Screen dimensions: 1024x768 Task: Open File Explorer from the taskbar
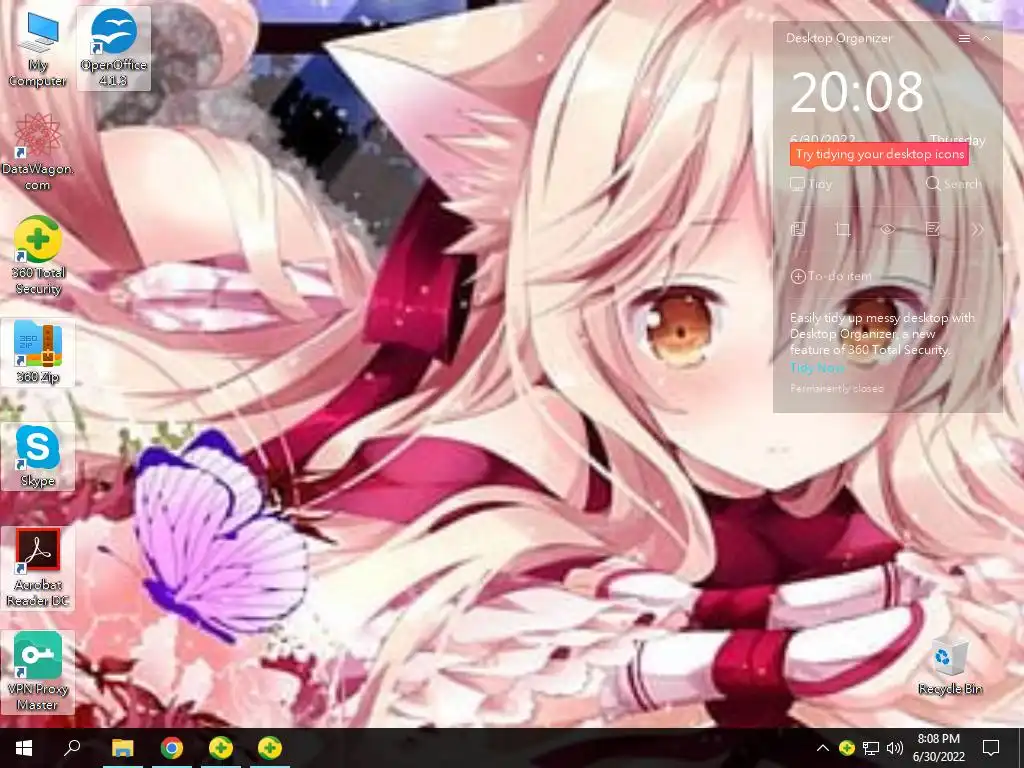pyautogui.click(x=122, y=748)
